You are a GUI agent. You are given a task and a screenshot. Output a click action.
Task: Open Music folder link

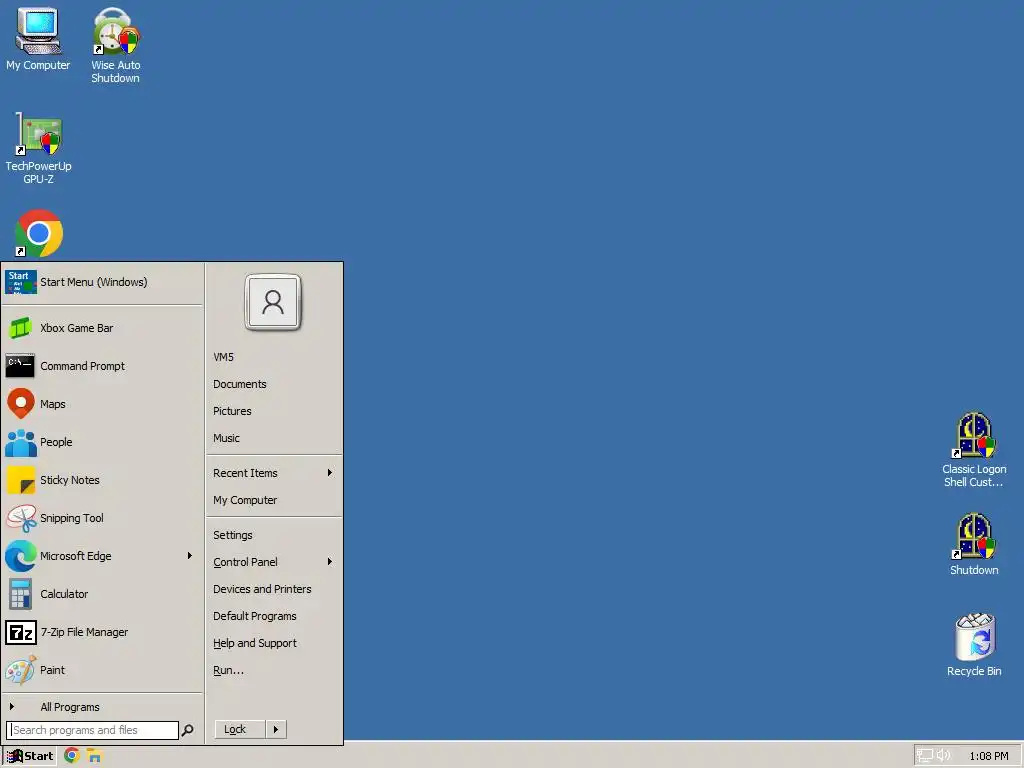coord(274,438)
